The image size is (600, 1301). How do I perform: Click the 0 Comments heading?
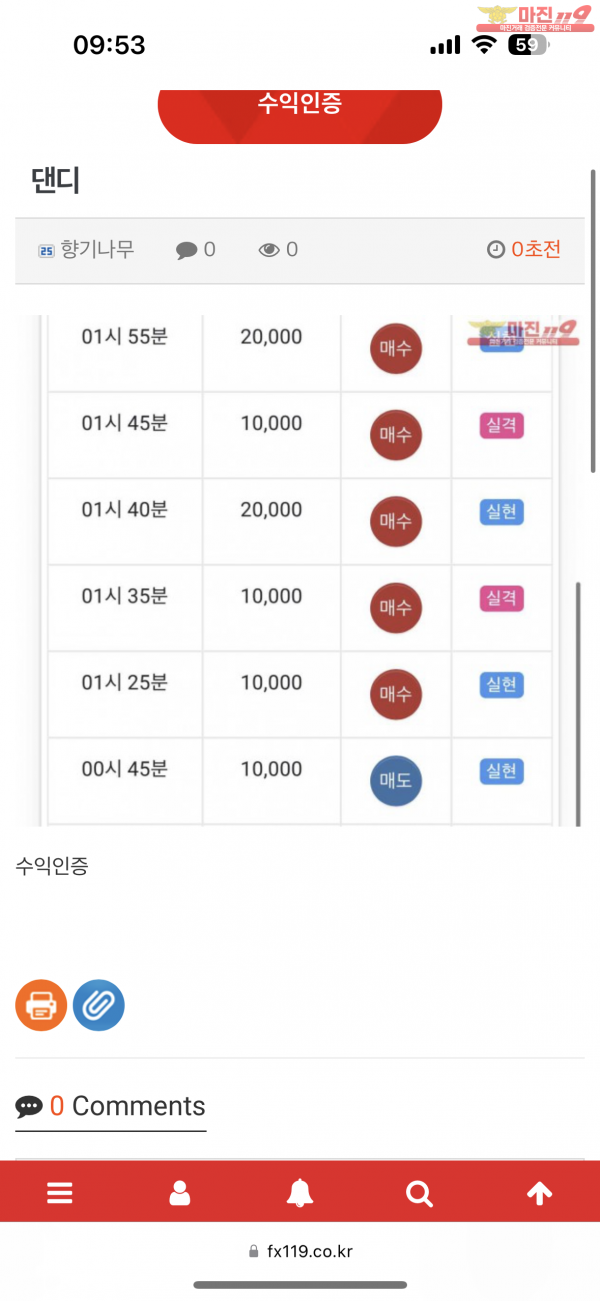coord(111,1106)
